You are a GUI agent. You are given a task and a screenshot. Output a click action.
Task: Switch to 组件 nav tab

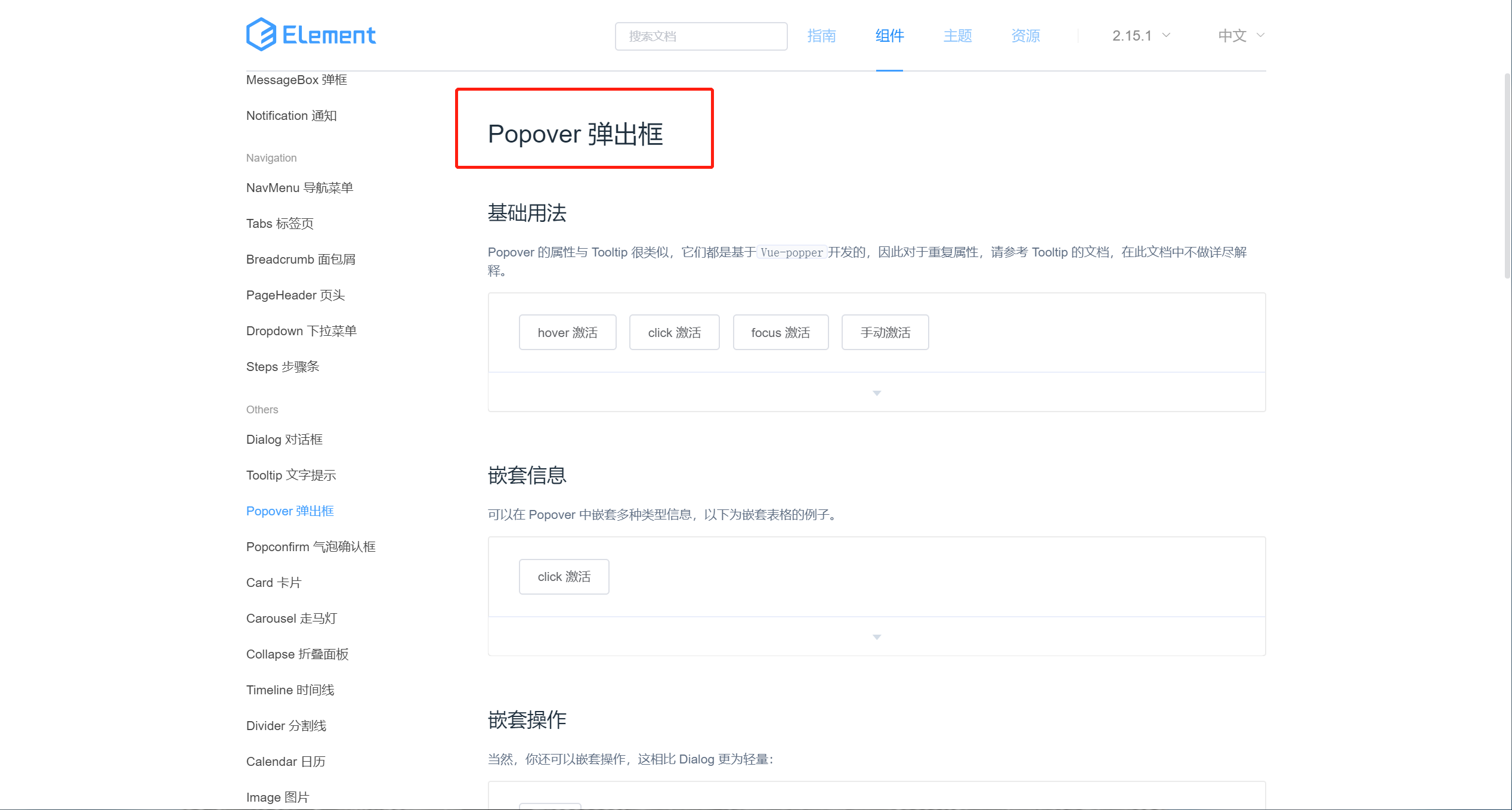click(889, 36)
